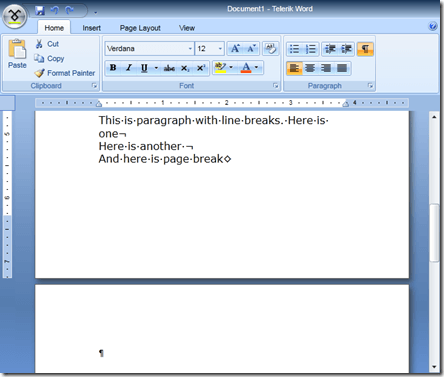This screenshot has height=377, width=444.
Task: Select Align Right paragraph alignment
Action: [x=326, y=68]
